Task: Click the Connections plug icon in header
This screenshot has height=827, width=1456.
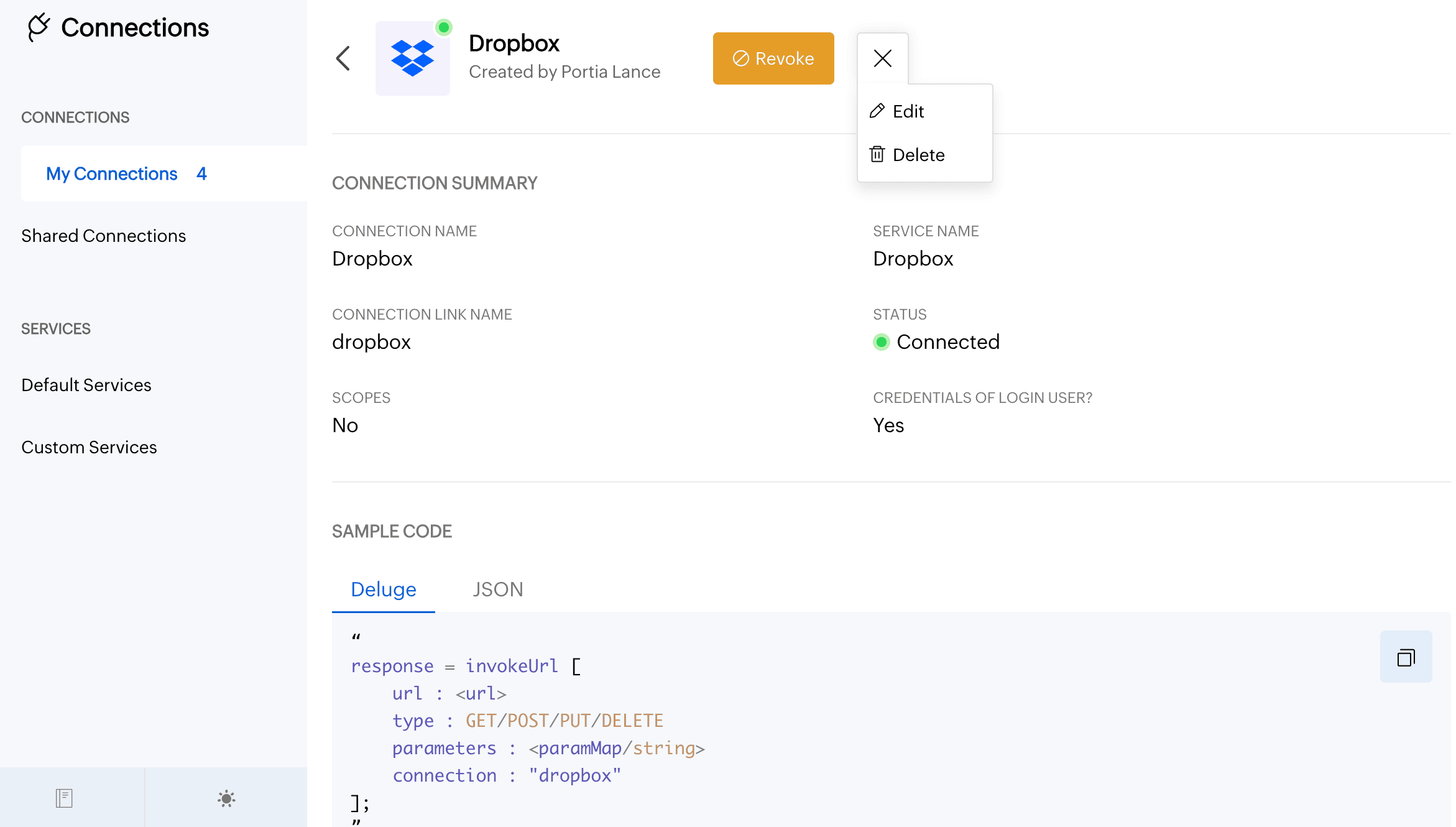Action: [39, 27]
